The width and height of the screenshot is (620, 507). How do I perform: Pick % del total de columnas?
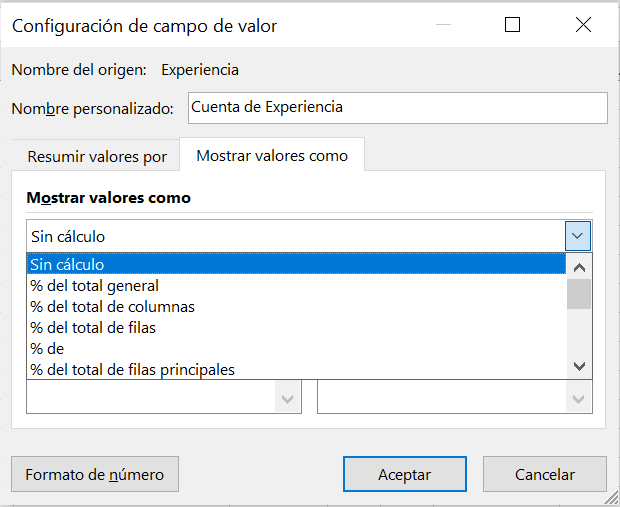coord(296,306)
